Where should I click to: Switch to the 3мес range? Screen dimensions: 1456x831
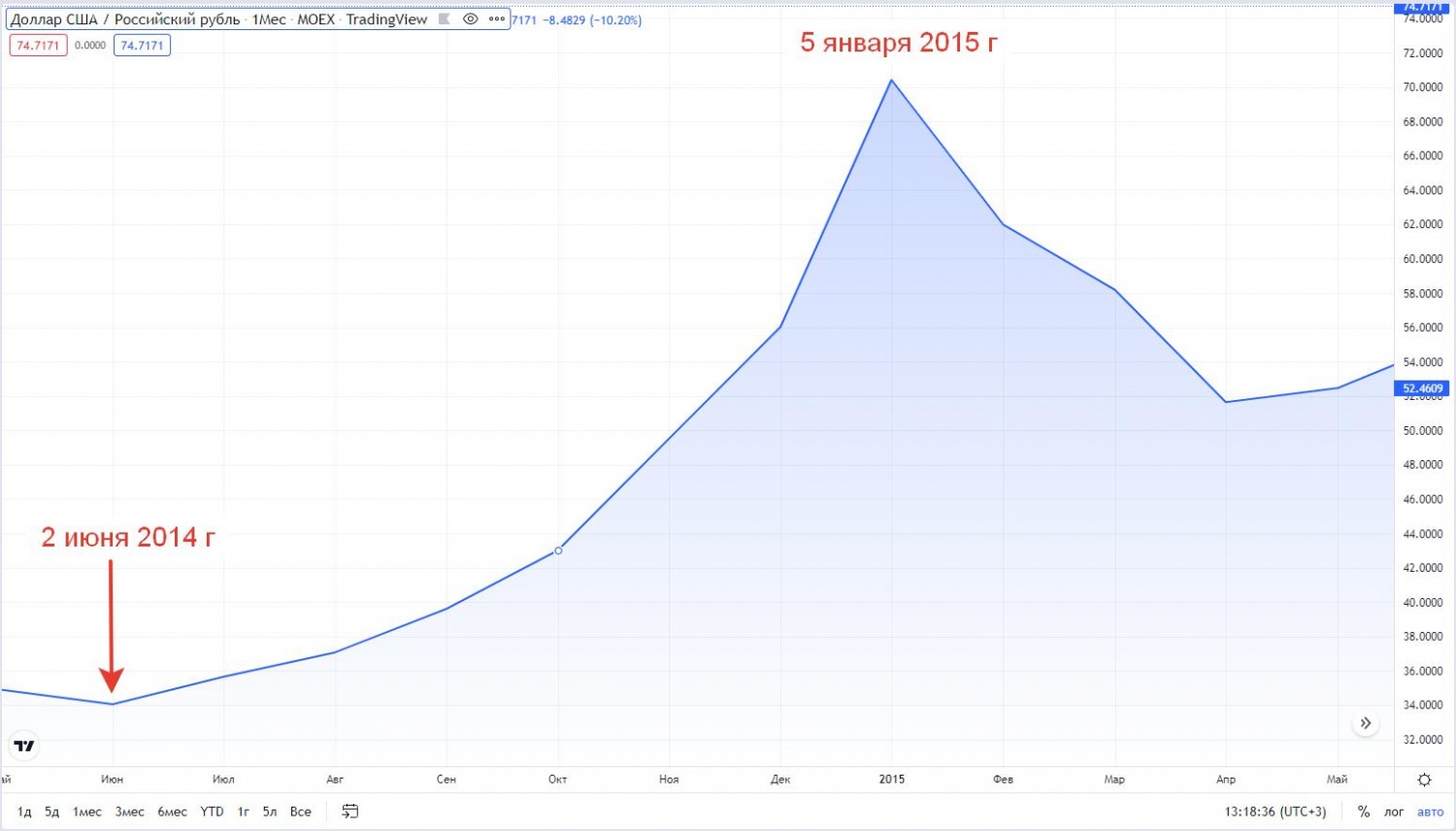[129, 812]
